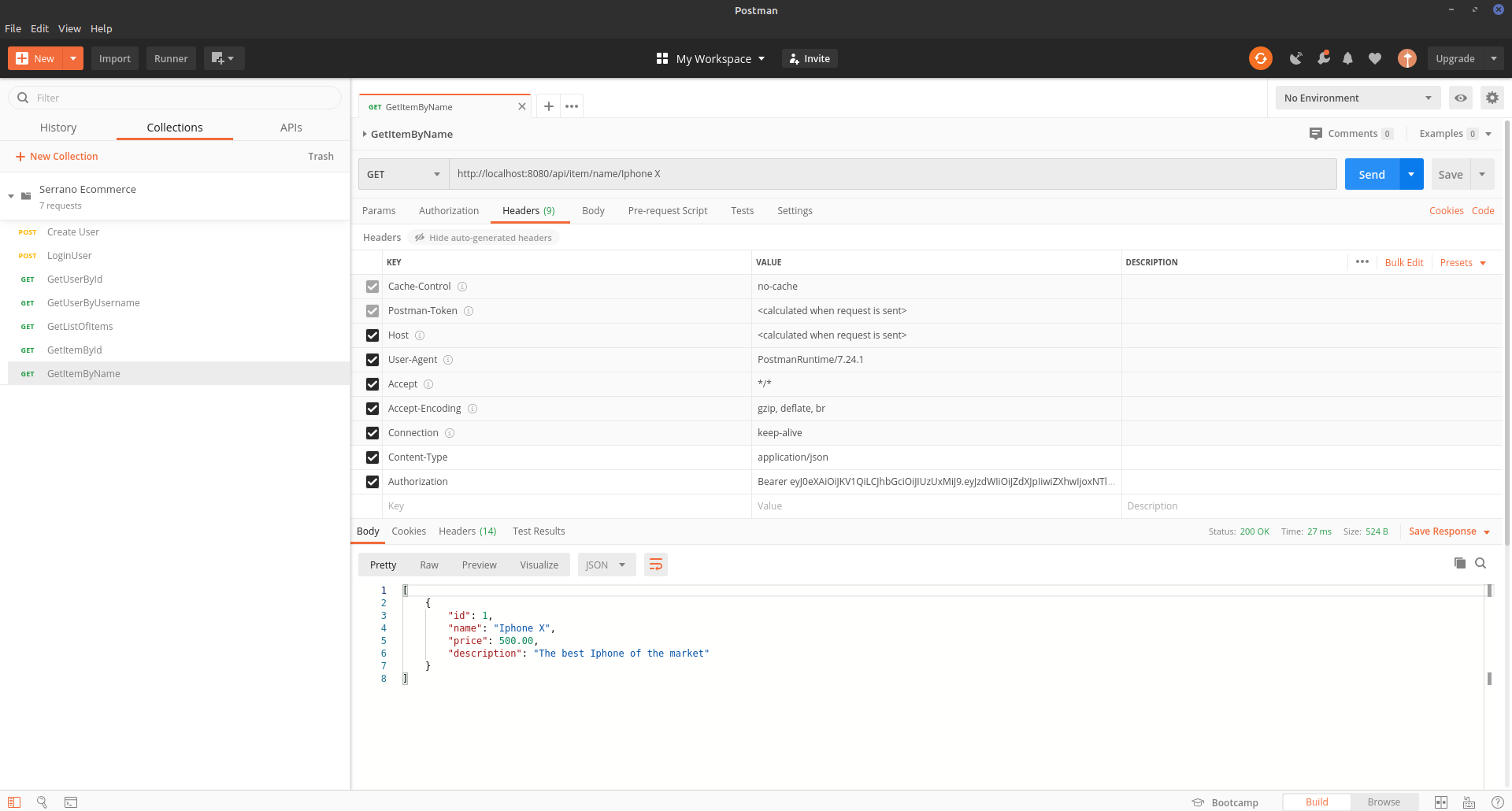Open the New button dropdown arrow

point(73,58)
